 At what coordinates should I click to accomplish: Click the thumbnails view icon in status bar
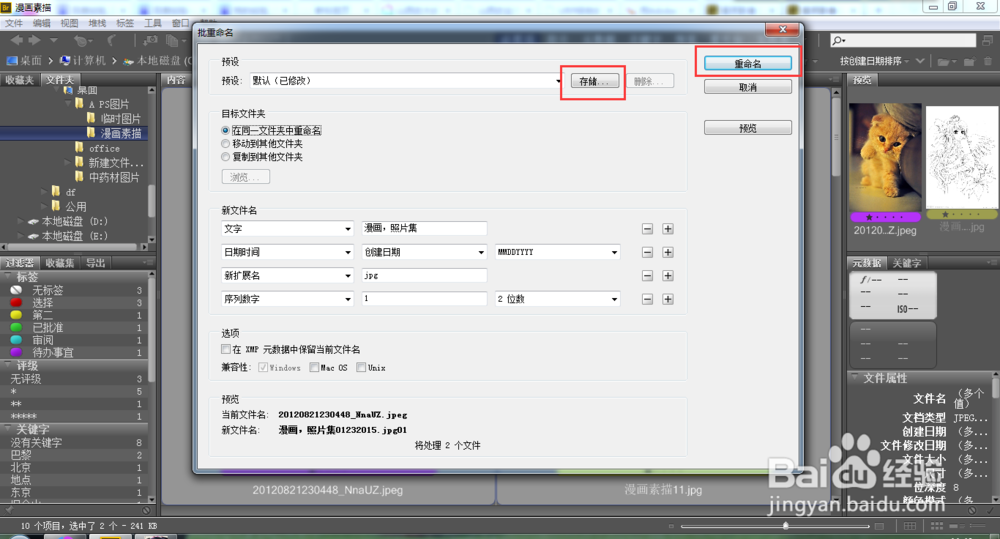tap(936, 526)
